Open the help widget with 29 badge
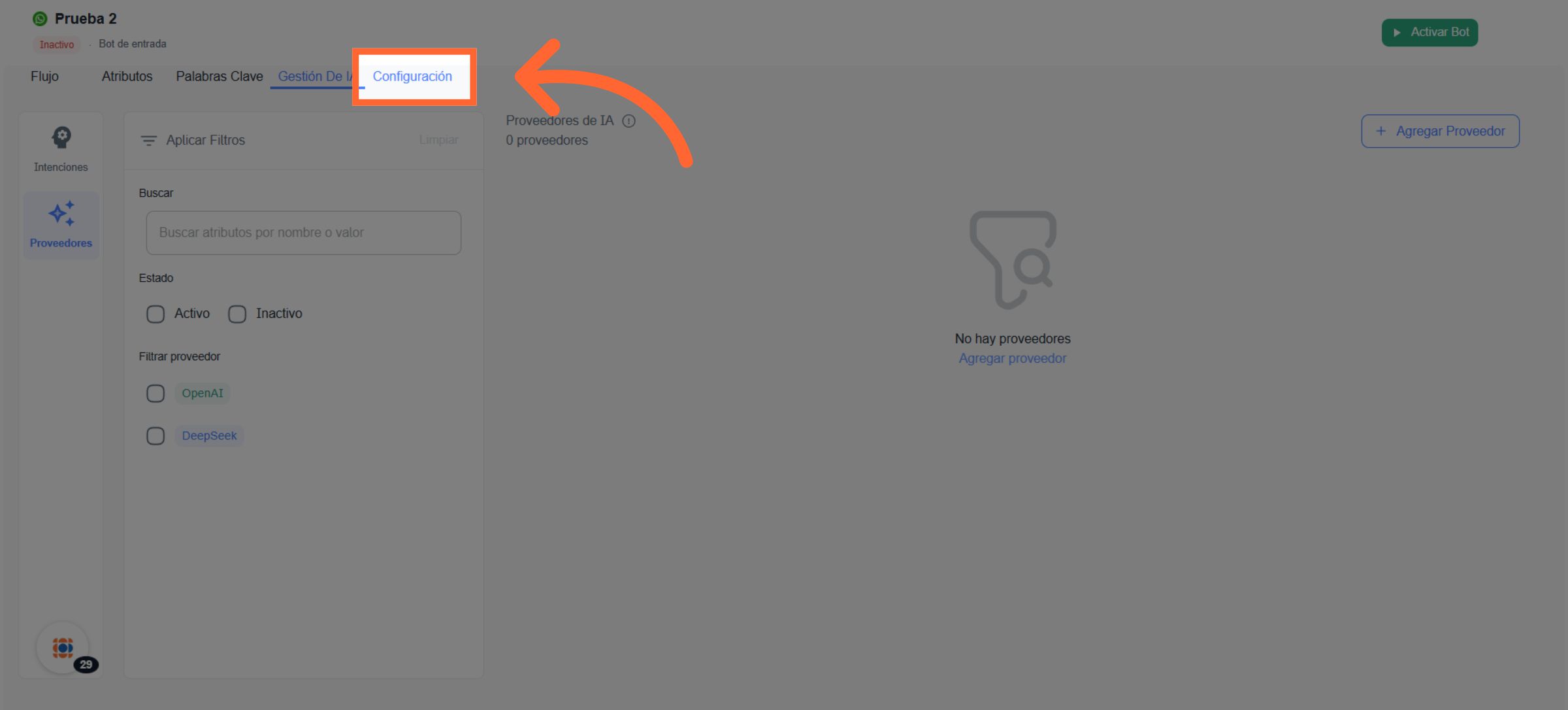The height and width of the screenshot is (710, 1568). [63, 648]
